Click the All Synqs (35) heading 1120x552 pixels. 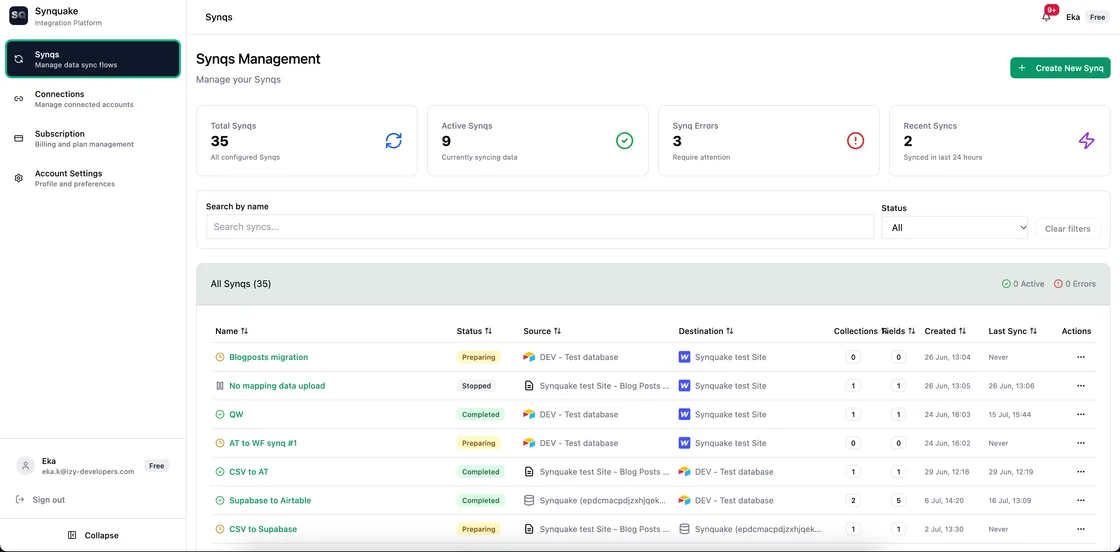(241, 283)
